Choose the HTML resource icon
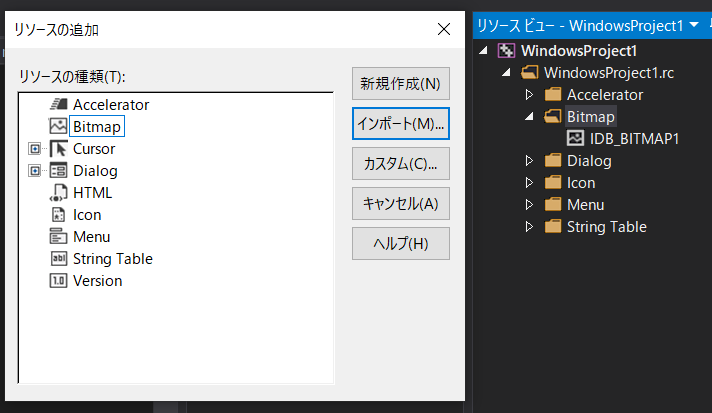Image resolution: width=712 pixels, height=413 pixels. tap(58, 192)
